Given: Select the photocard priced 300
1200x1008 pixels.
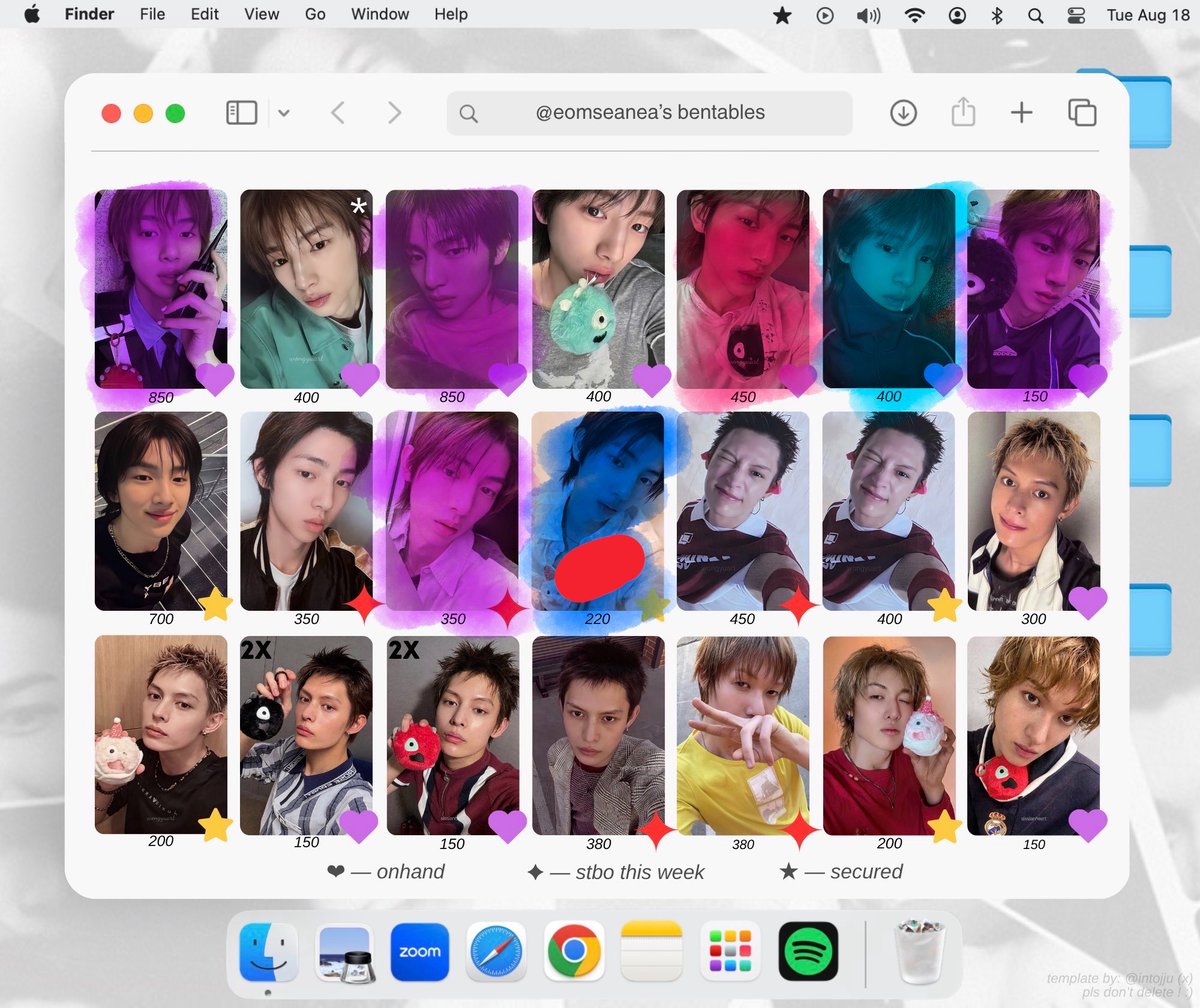Looking at the screenshot, I should 1034,511.
